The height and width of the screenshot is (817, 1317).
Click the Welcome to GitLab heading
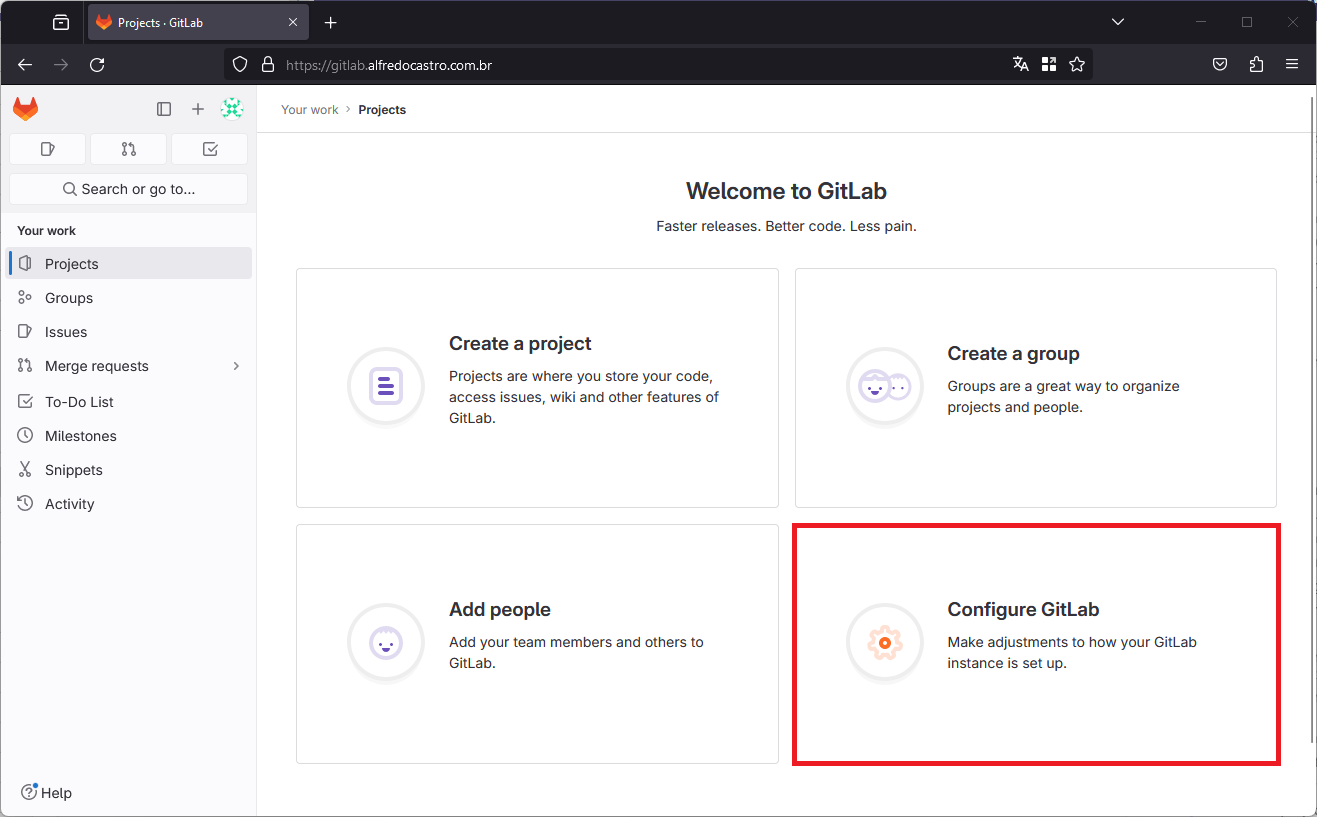coord(786,191)
